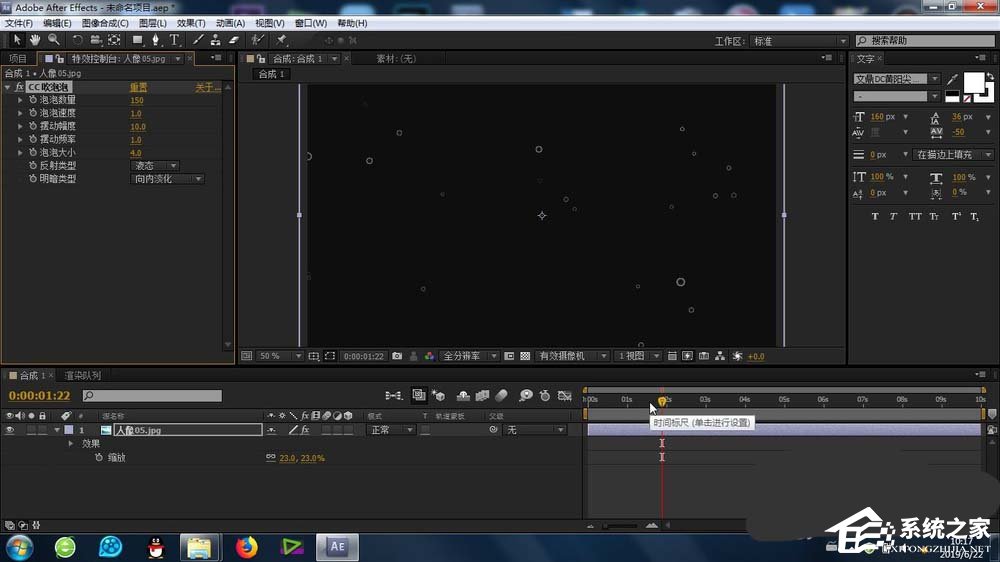Click 重置 to reset the effect

(x=139, y=87)
